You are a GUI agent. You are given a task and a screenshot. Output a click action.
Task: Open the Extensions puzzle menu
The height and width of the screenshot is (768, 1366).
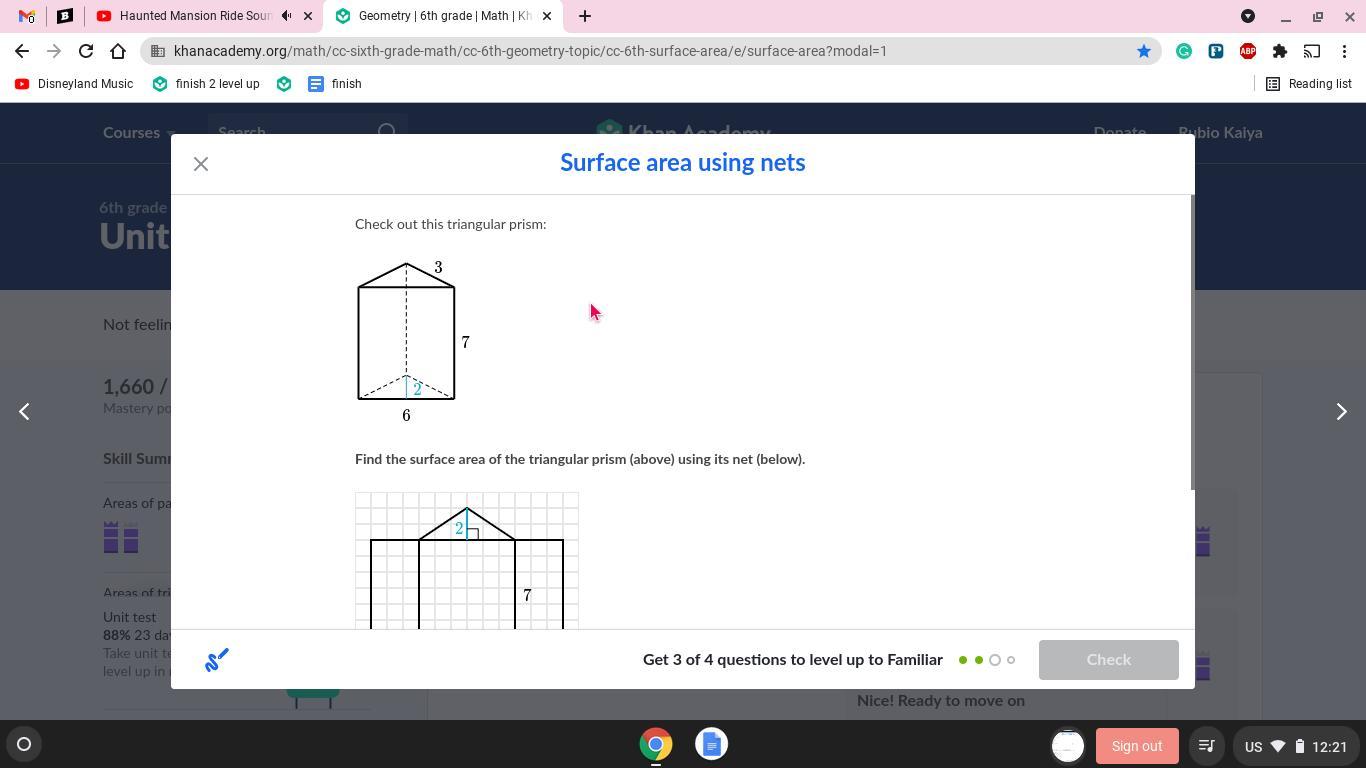click(x=1280, y=51)
